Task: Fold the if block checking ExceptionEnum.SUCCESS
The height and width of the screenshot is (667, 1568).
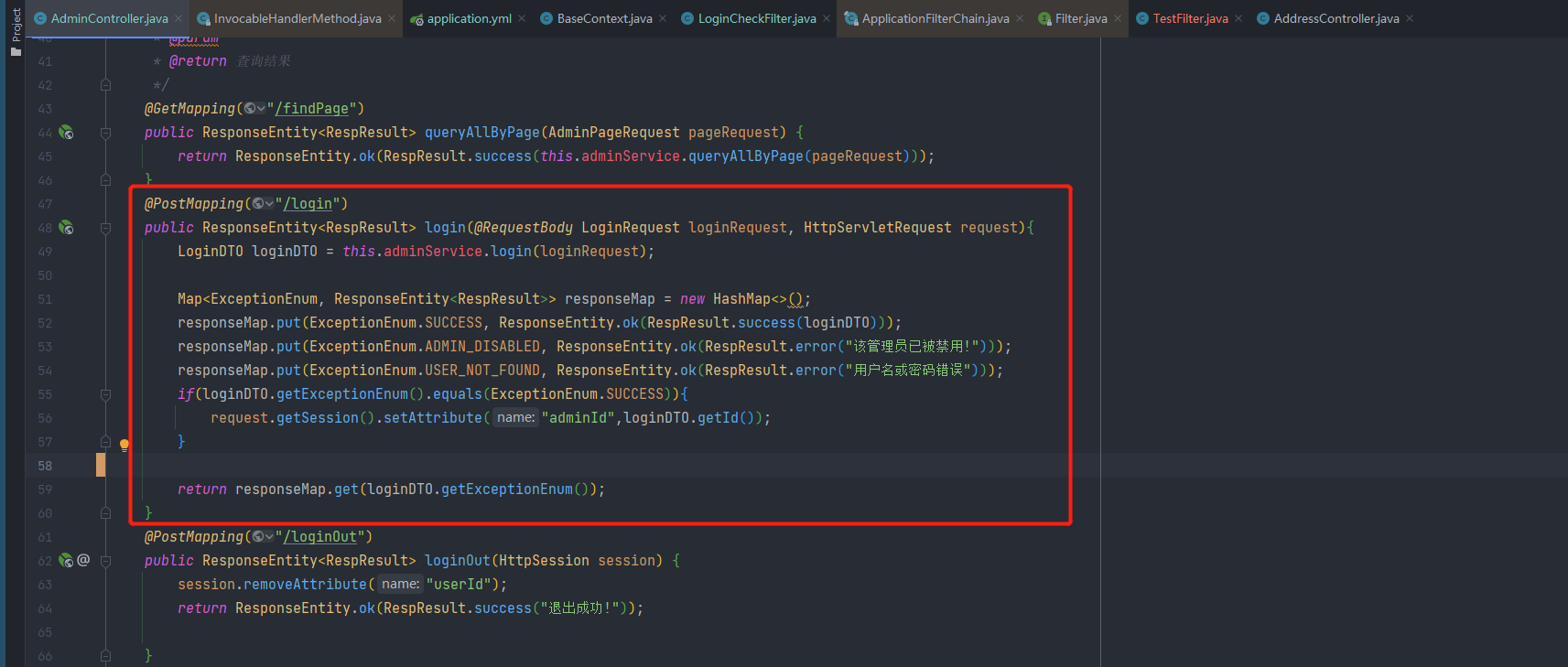Action: click(105, 394)
